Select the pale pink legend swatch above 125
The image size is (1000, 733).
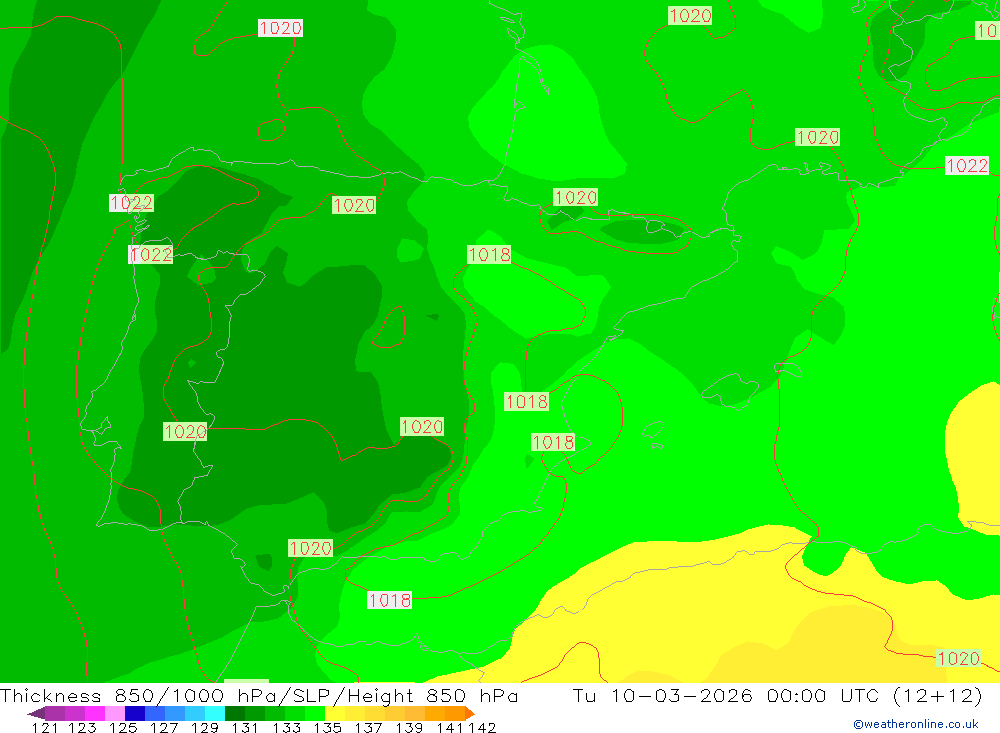point(114,713)
